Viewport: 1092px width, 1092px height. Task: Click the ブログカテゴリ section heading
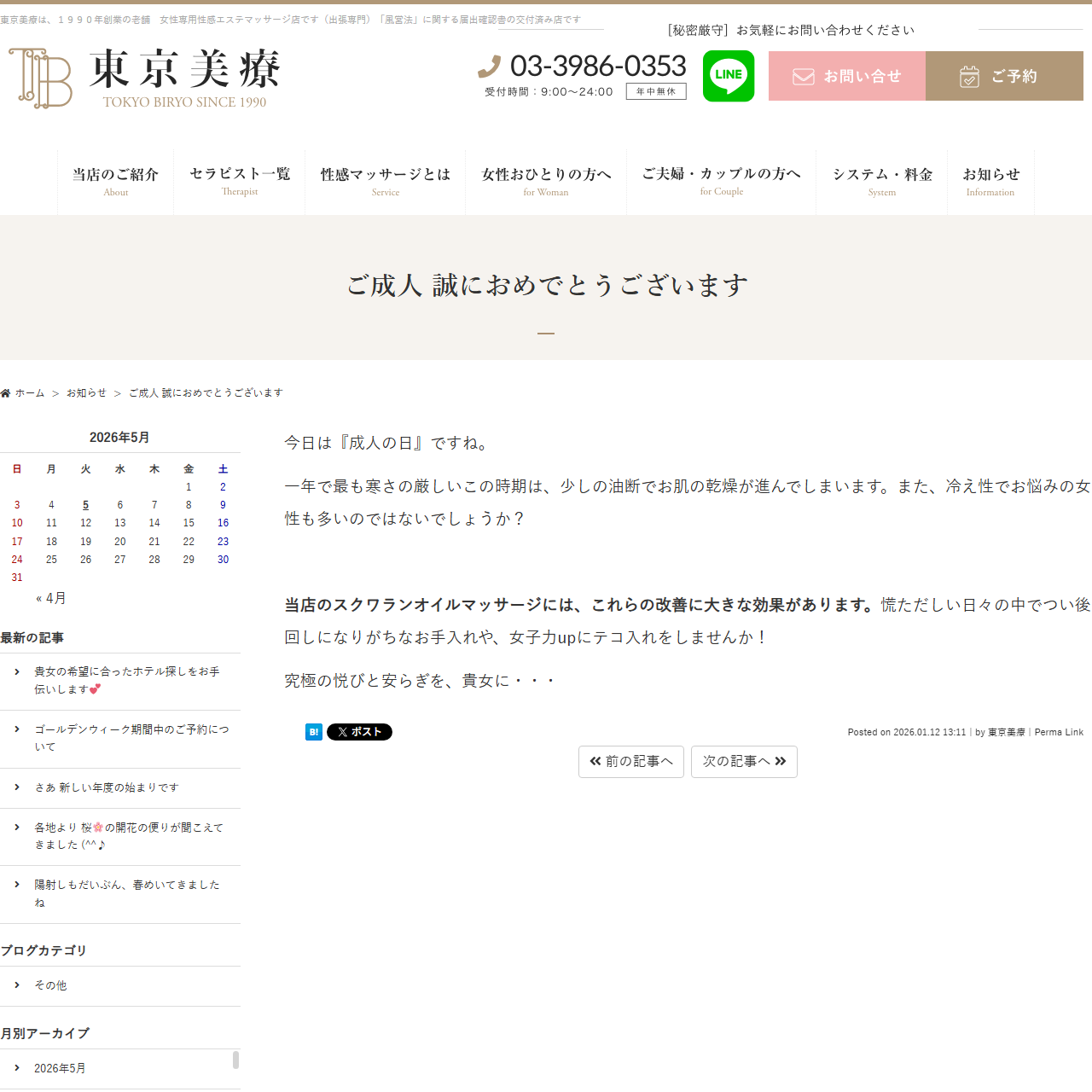tap(44, 950)
